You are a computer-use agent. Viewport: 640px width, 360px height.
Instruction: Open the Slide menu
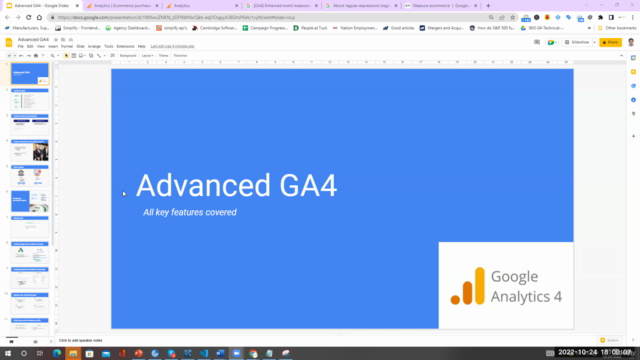click(x=80, y=47)
